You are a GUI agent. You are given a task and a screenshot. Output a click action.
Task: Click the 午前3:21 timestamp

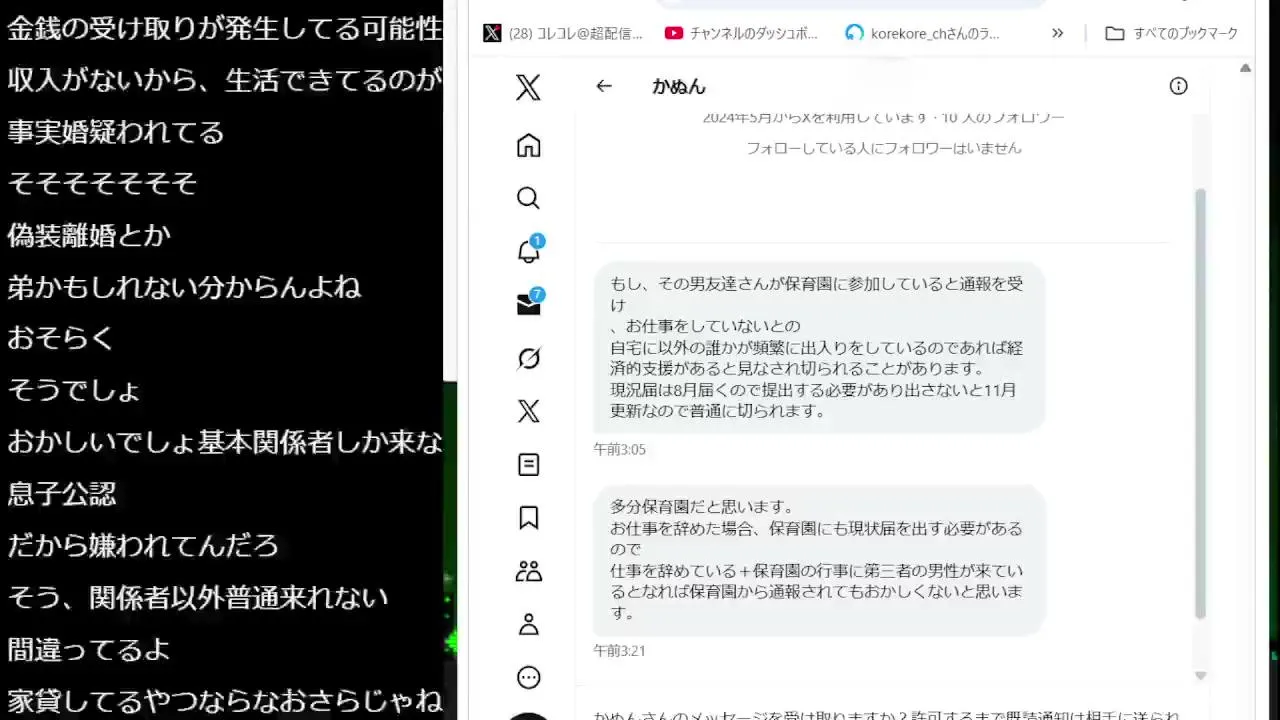click(x=620, y=651)
